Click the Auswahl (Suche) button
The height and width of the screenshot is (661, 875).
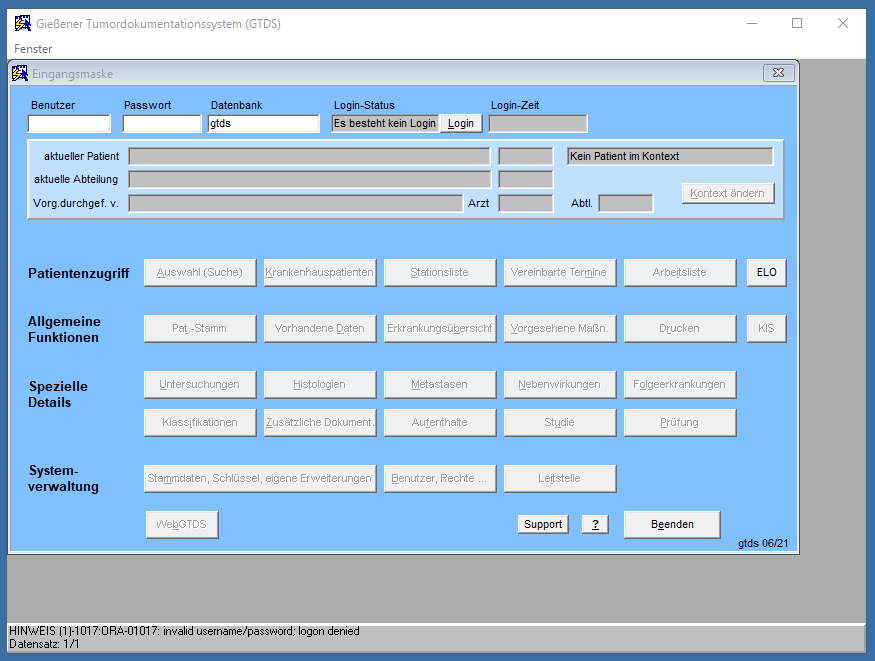pos(200,272)
